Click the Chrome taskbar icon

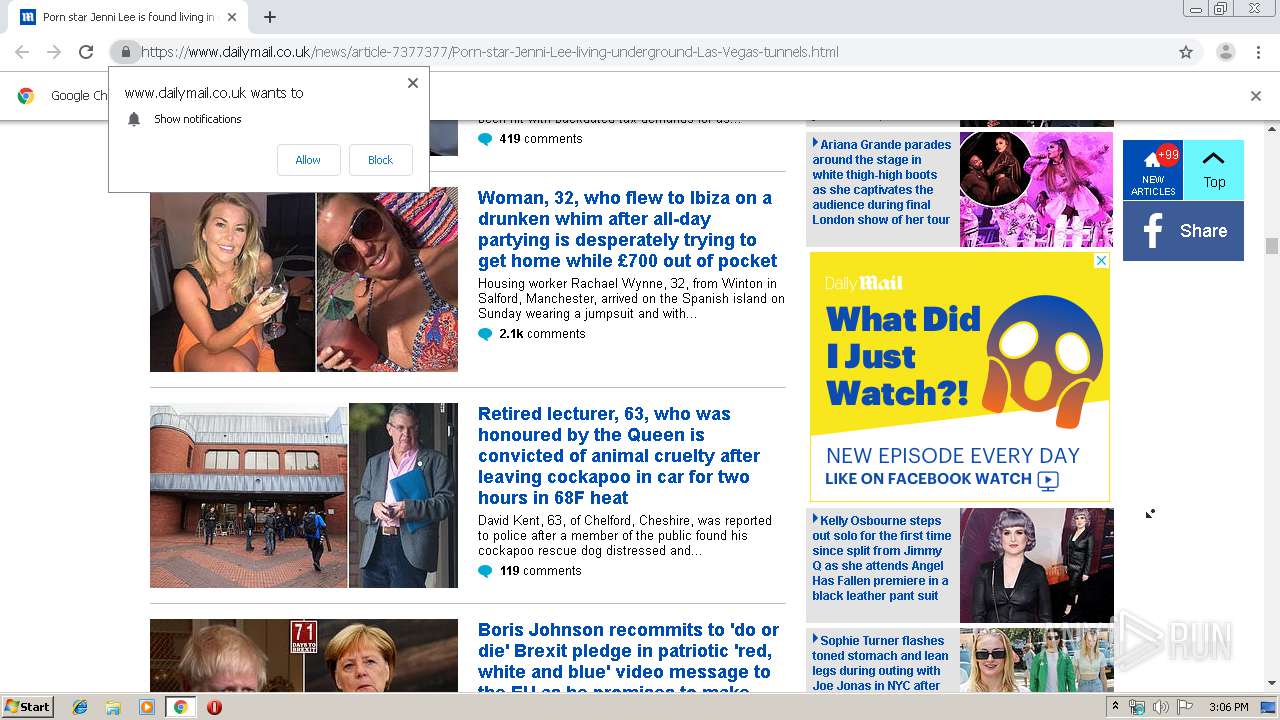click(180, 707)
